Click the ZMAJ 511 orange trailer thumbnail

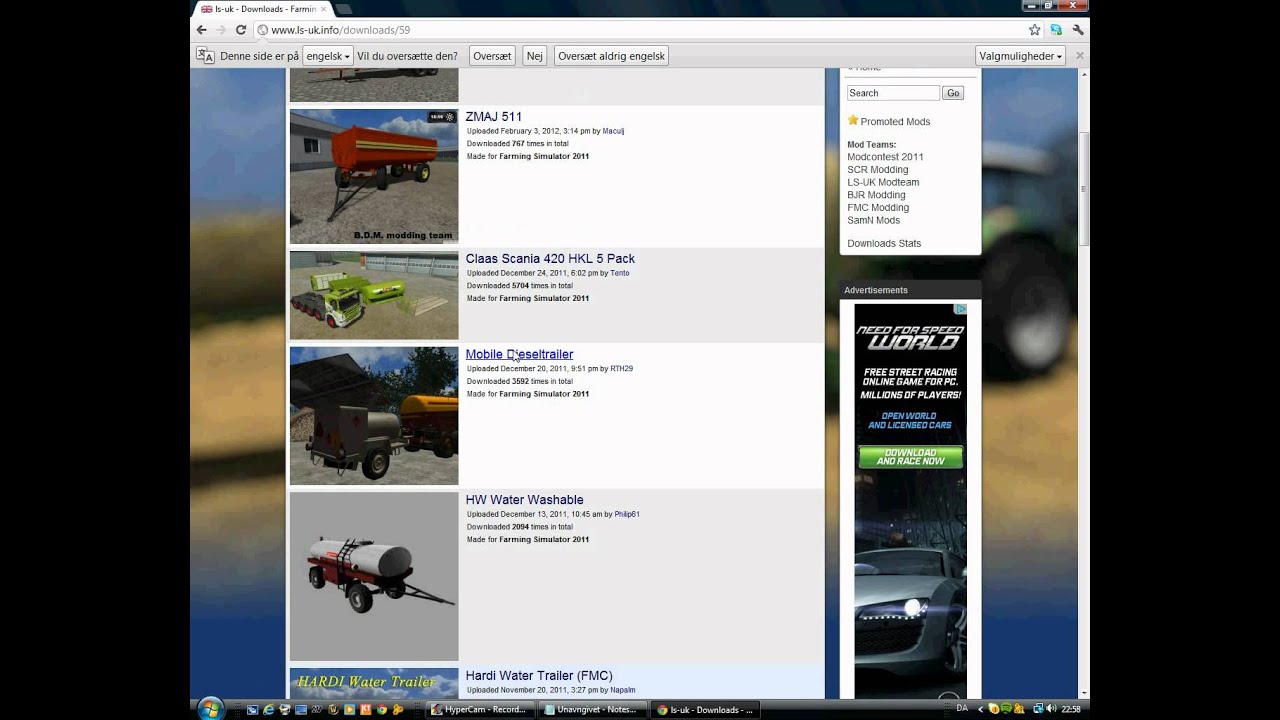pyautogui.click(x=374, y=176)
